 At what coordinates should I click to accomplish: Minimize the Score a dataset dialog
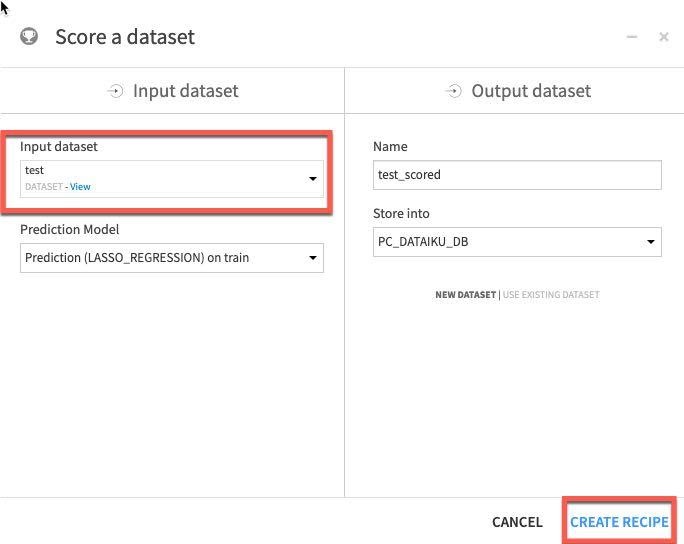pos(632,37)
